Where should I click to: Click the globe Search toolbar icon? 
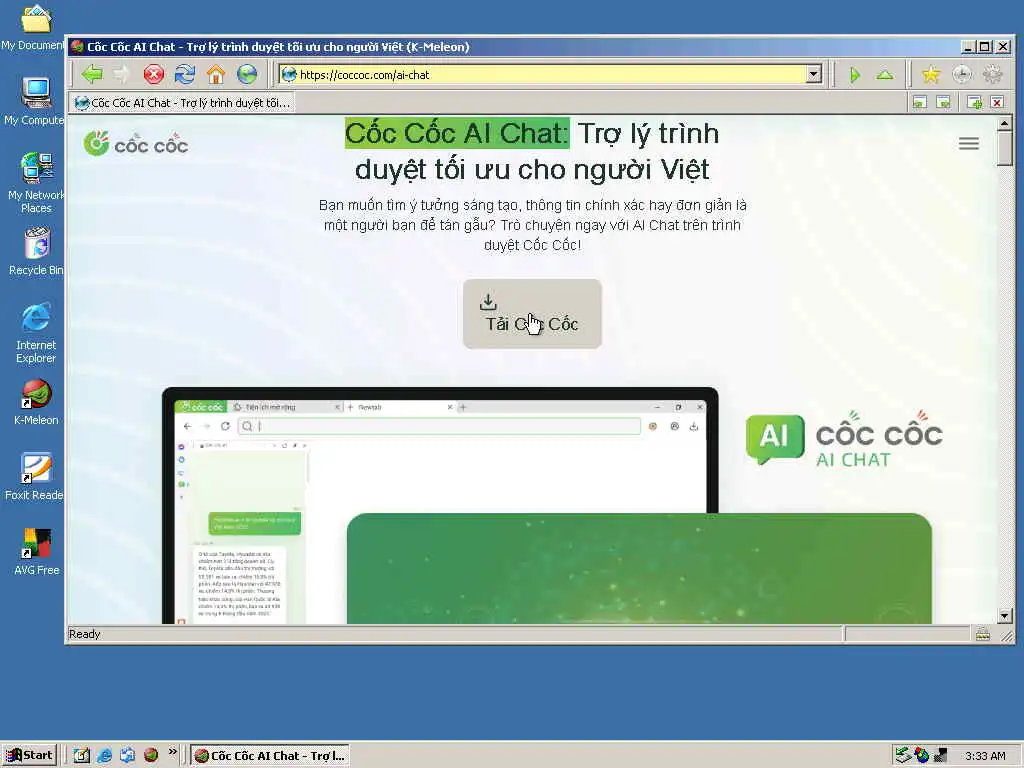[247, 74]
